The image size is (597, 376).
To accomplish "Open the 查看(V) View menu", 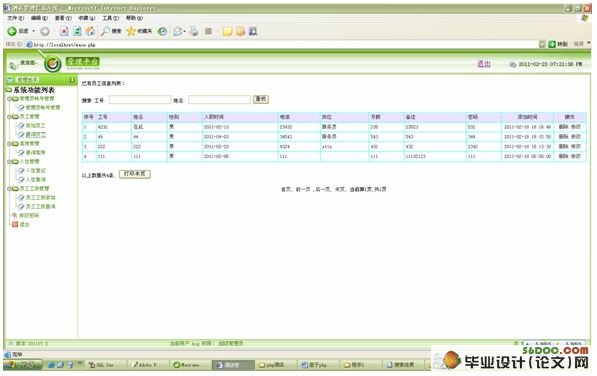I will pyautogui.click(x=63, y=18).
